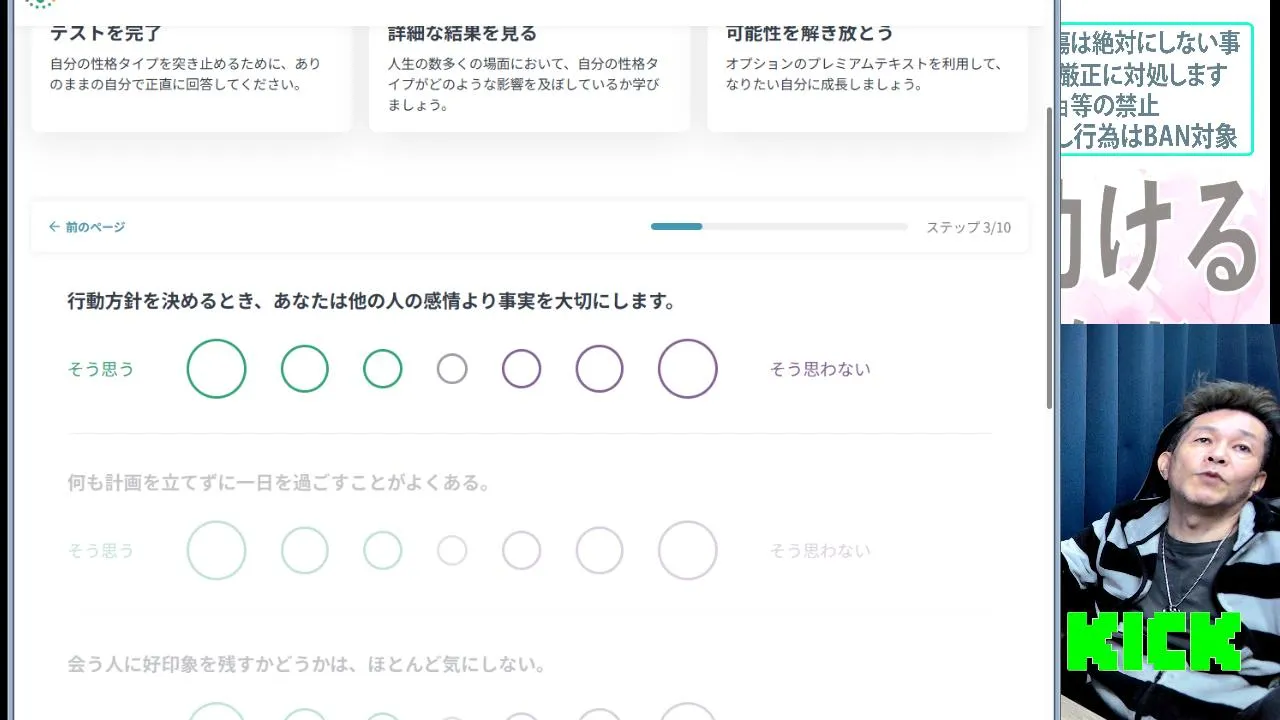Select medium purple disagree circle for first question
The height and width of the screenshot is (720, 1280).
[599, 369]
